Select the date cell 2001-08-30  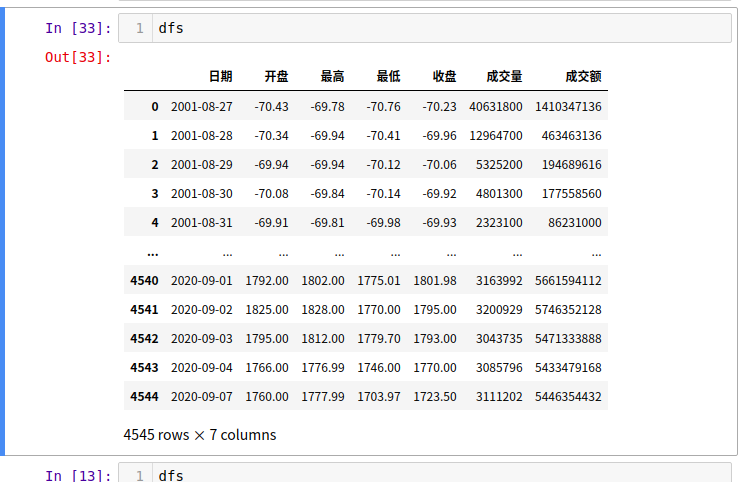click(x=202, y=193)
